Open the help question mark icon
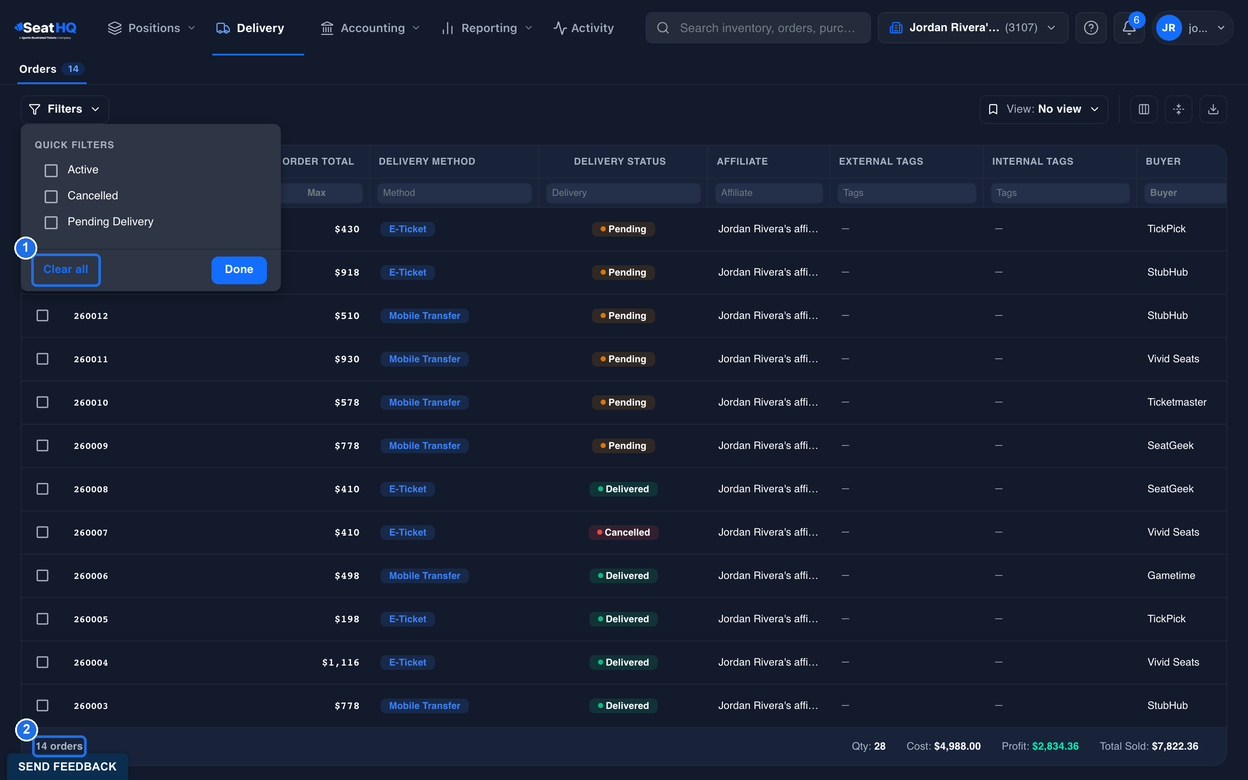 point(1091,28)
